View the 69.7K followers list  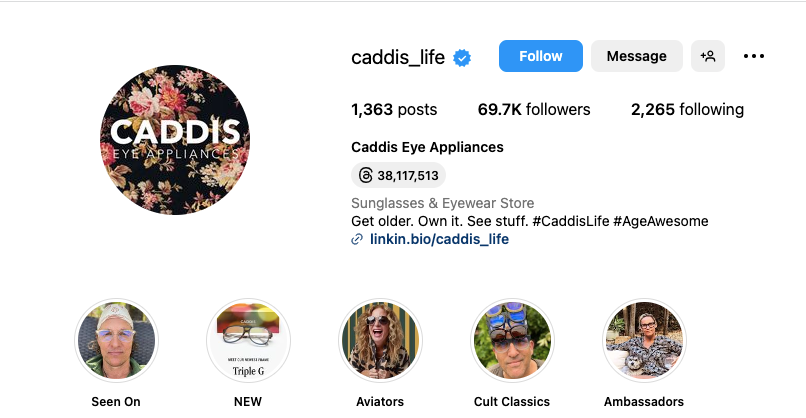[x=534, y=110]
